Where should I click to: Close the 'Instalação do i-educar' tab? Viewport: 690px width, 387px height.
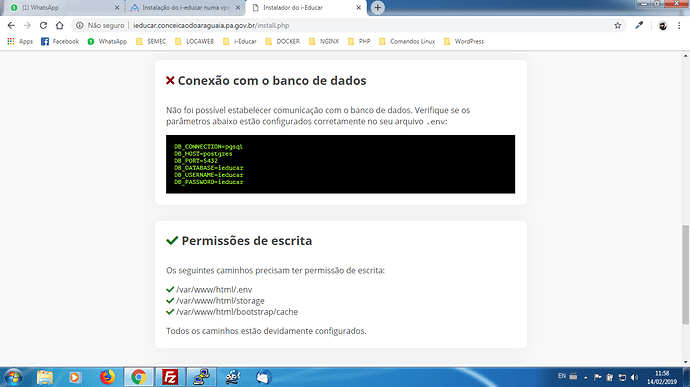[x=238, y=7]
